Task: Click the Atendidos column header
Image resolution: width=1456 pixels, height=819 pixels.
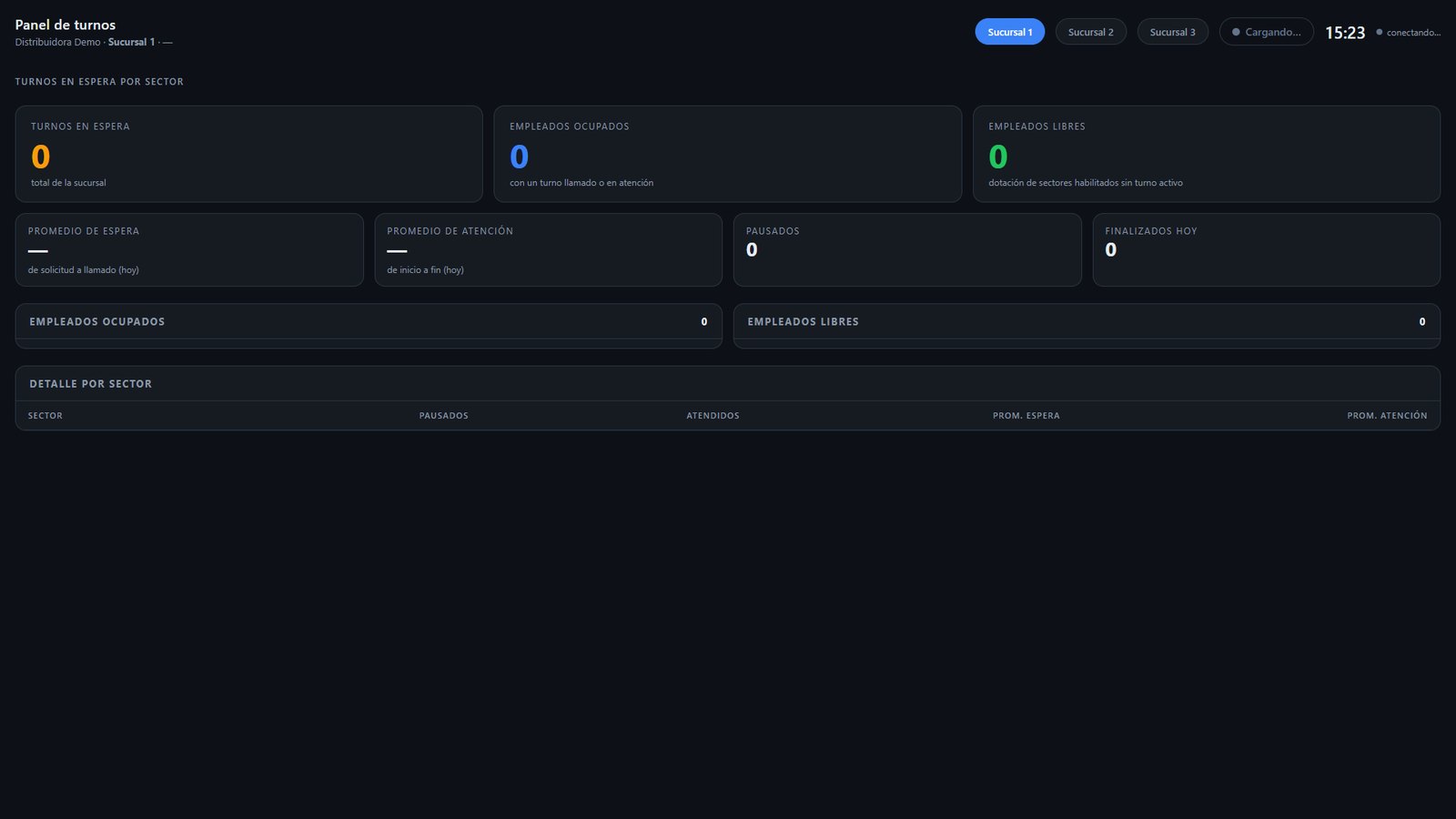Action: [713, 416]
